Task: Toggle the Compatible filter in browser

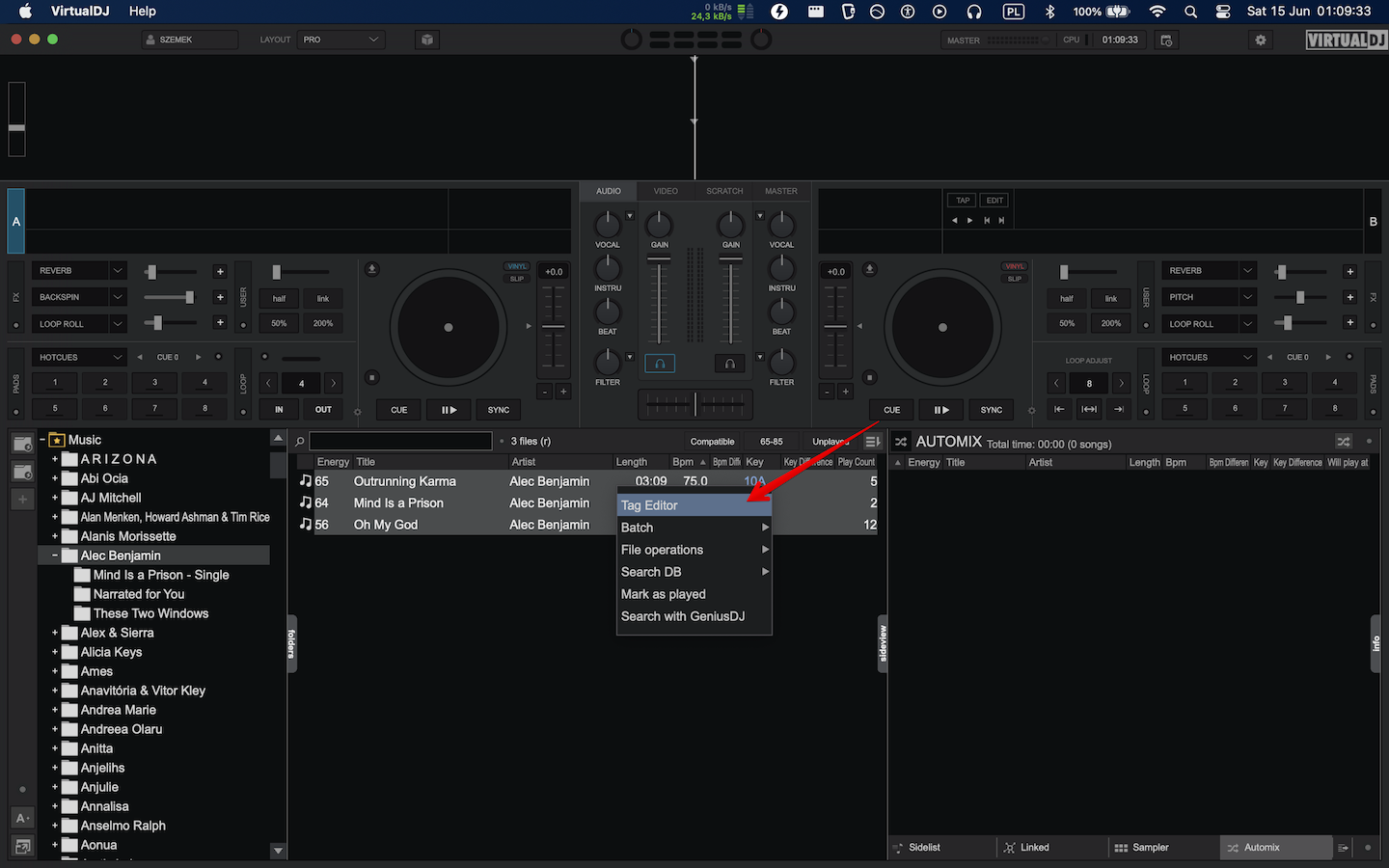Action: pos(712,442)
